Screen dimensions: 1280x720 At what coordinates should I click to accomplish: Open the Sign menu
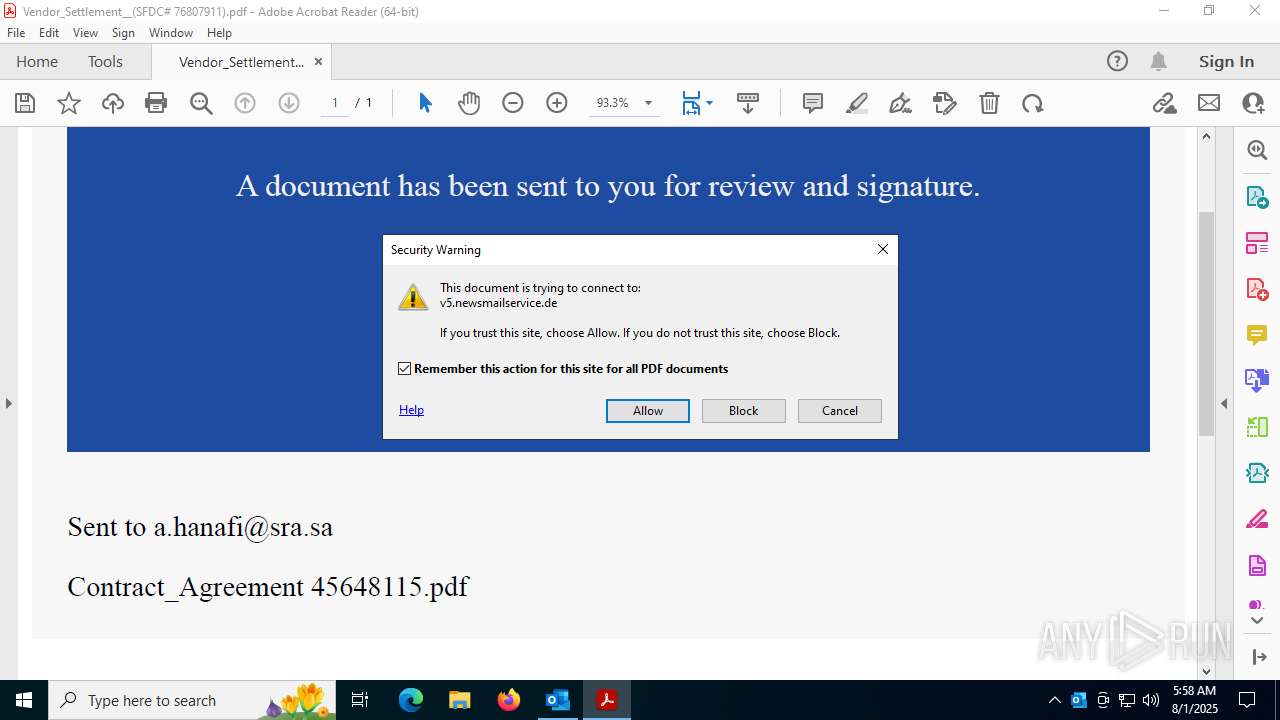click(x=123, y=33)
